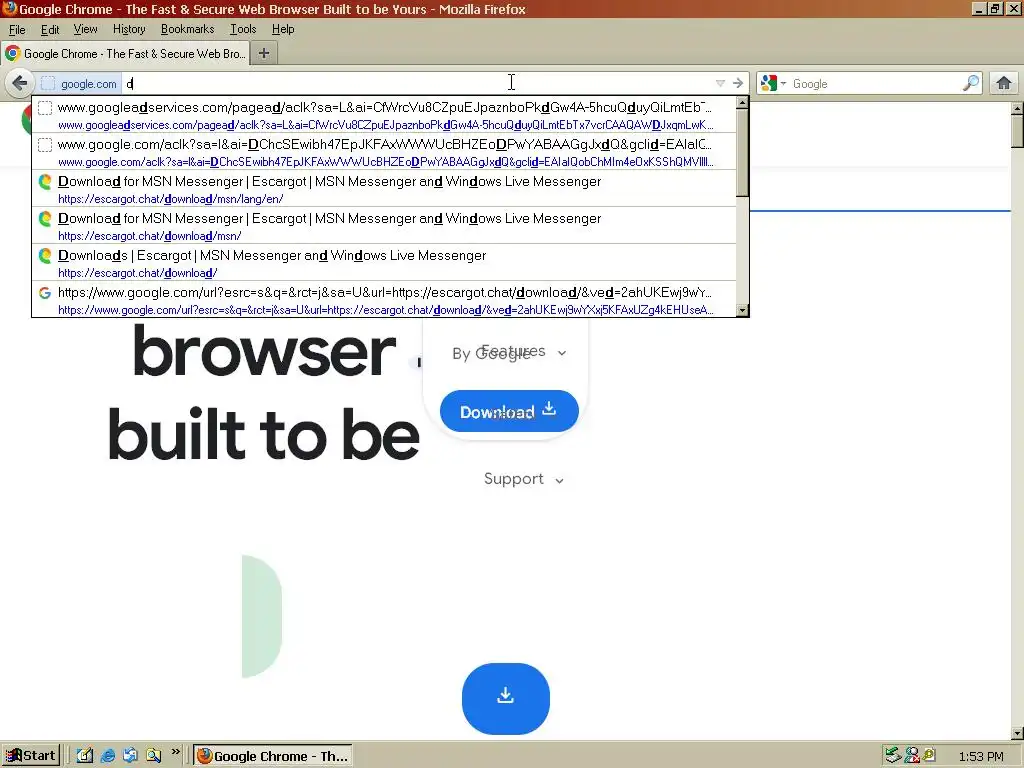
Task: Open the Tools menu
Action: point(243,29)
